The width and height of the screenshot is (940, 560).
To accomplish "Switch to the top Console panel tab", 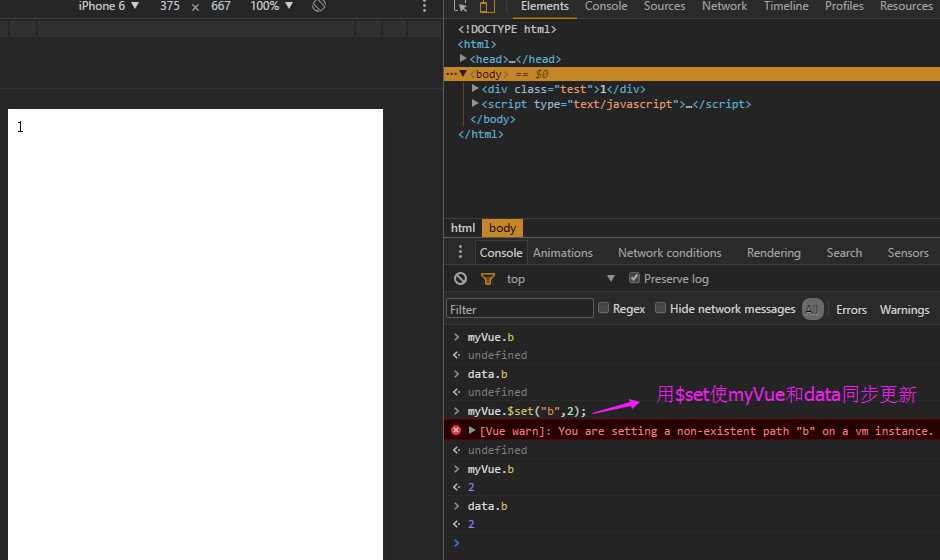I will 606,7.
